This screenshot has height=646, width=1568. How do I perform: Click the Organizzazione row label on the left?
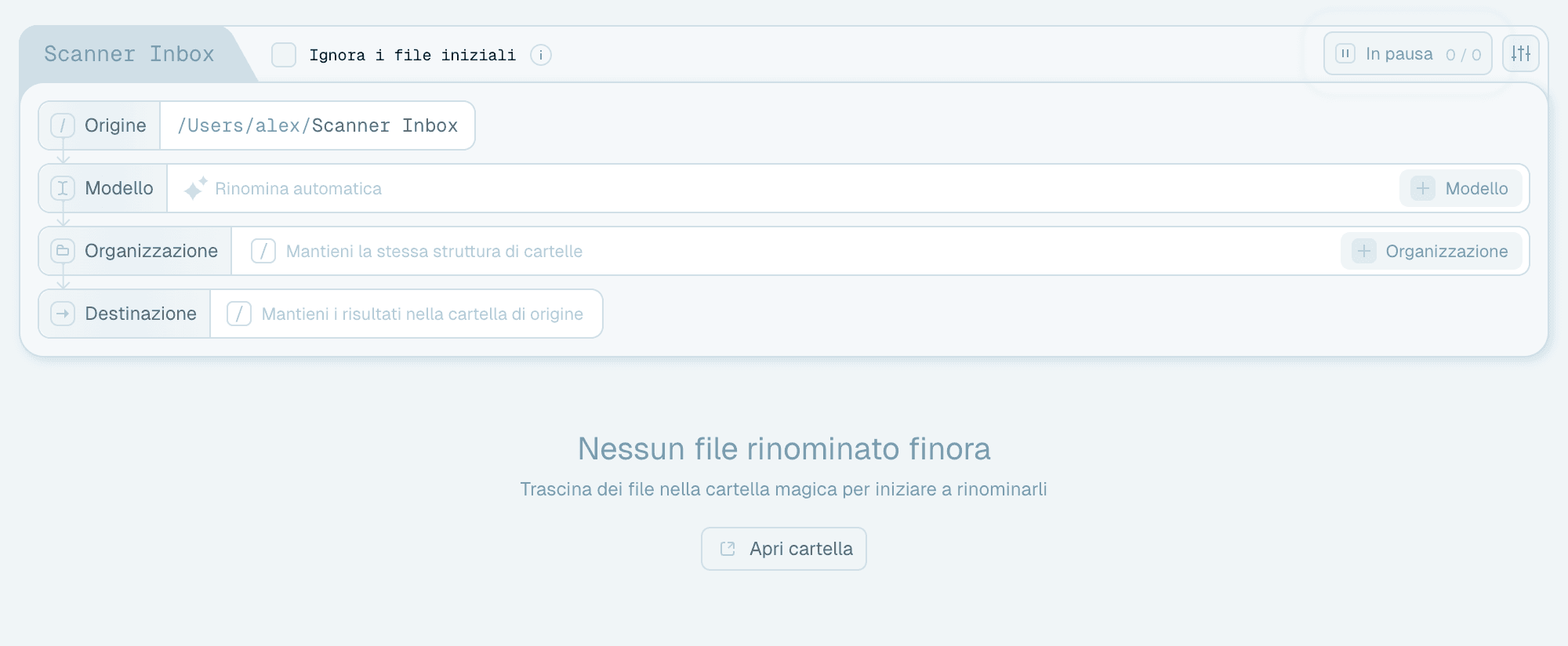[x=151, y=251]
